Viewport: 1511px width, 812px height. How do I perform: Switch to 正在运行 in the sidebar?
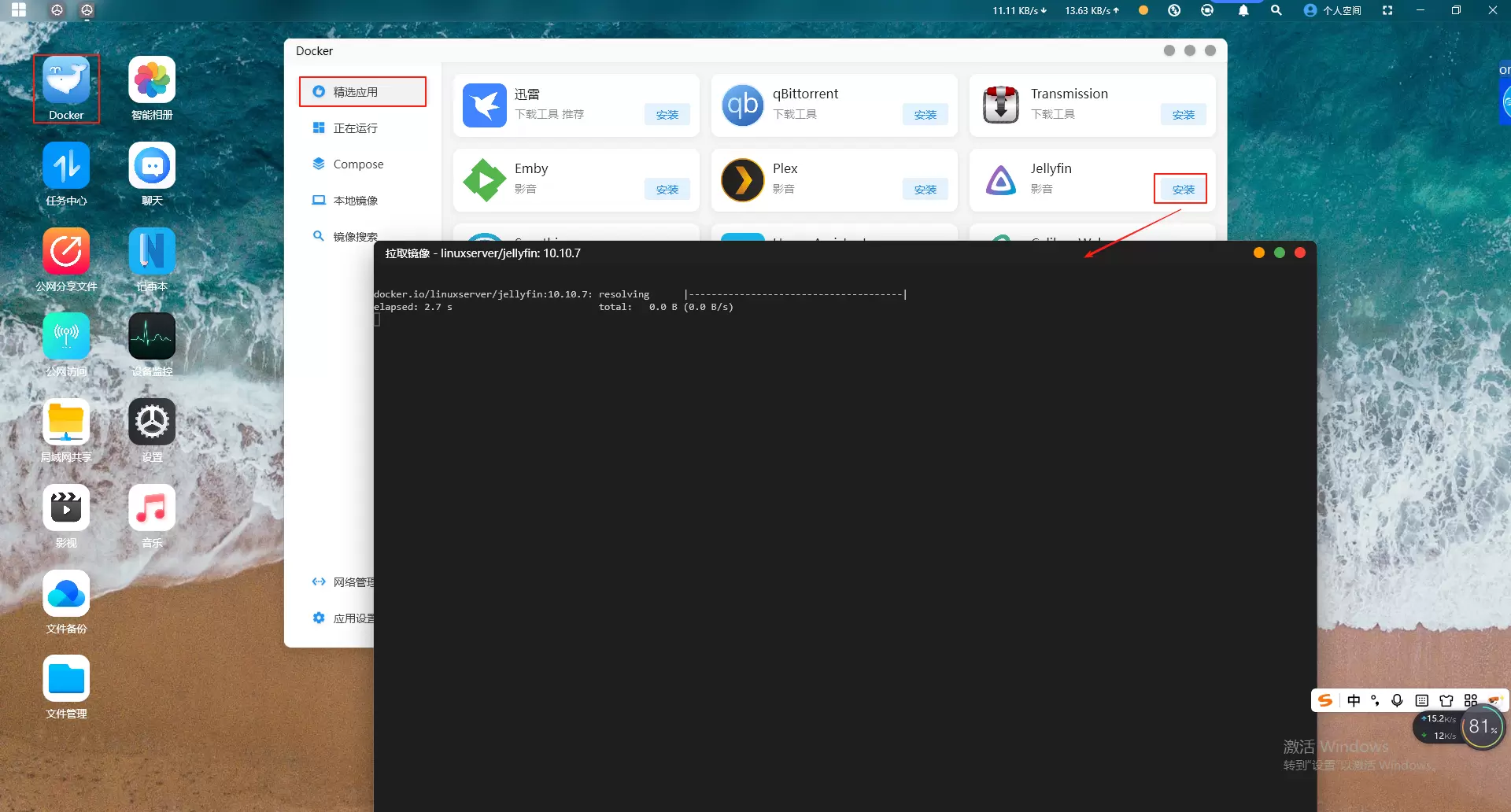356,128
